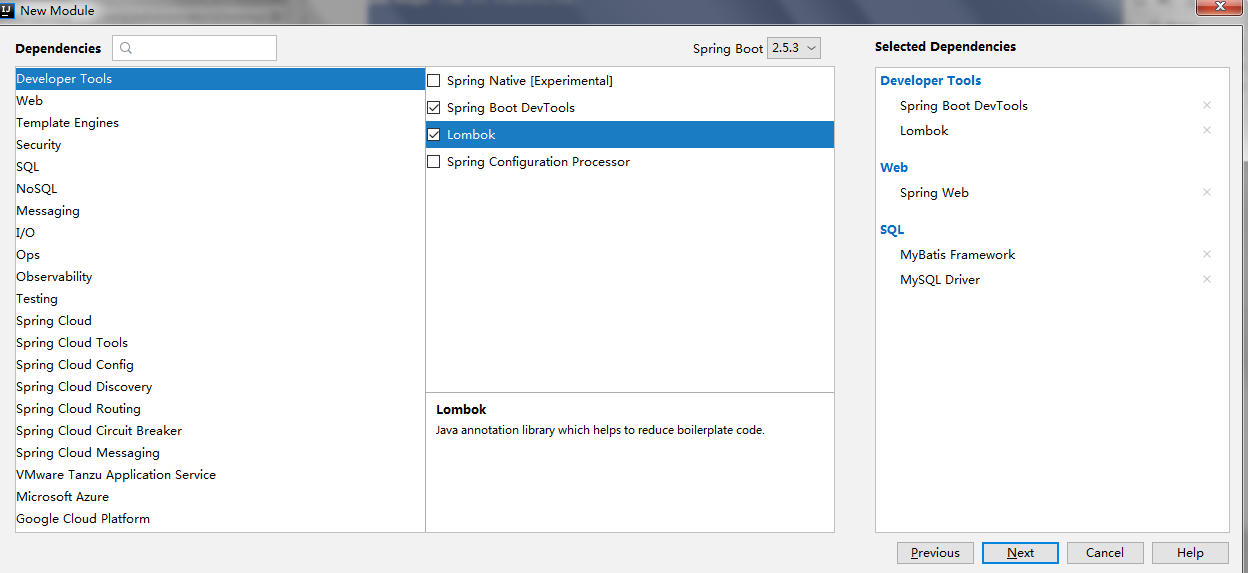Click Spring Boot DevTools in Selected Dependencies
Image resolution: width=1248 pixels, height=573 pixels.
tap(964, 105)
